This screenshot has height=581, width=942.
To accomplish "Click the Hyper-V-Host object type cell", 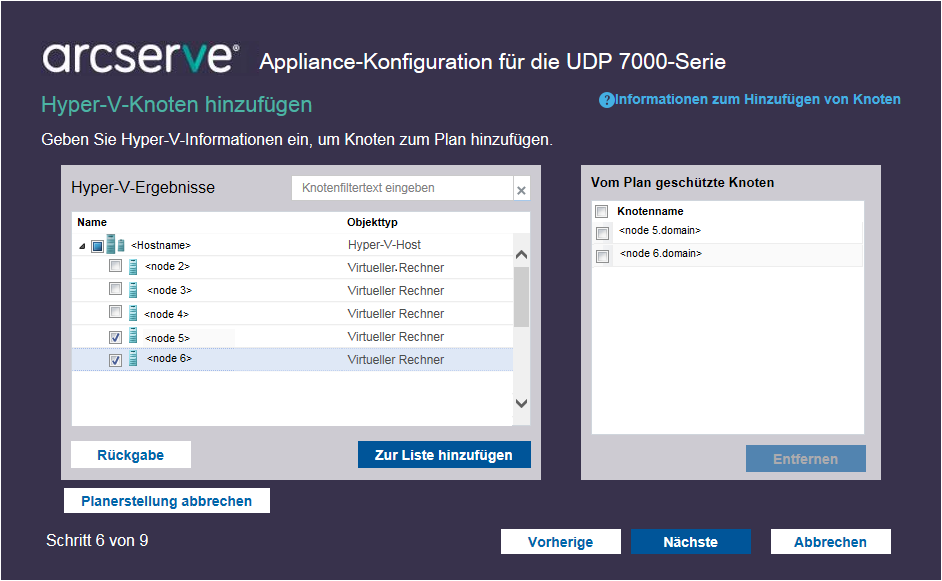I will [384, 245].
